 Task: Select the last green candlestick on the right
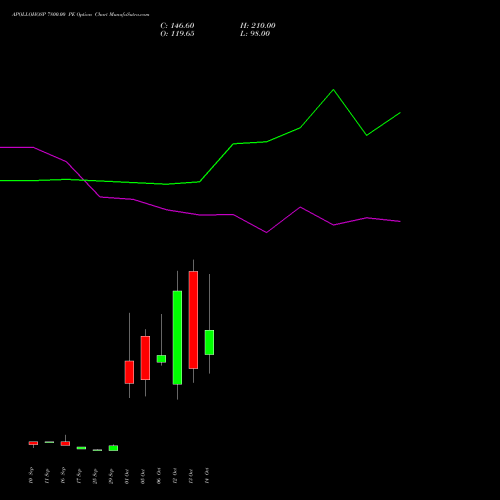[x=209, y=342]
